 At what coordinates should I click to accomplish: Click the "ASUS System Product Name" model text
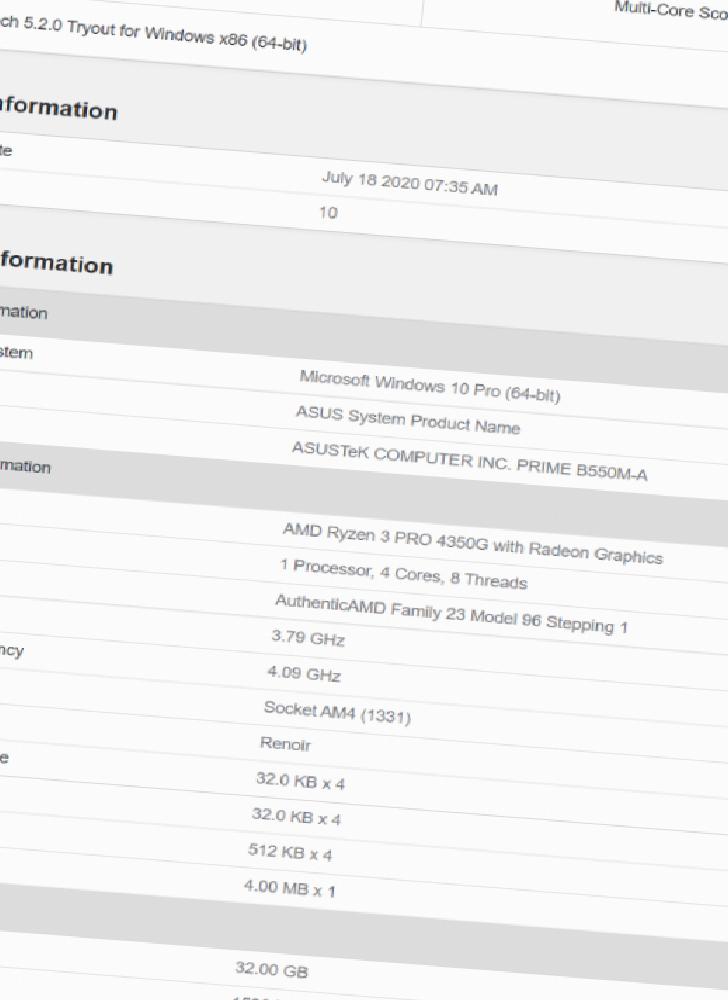(408, 420)
